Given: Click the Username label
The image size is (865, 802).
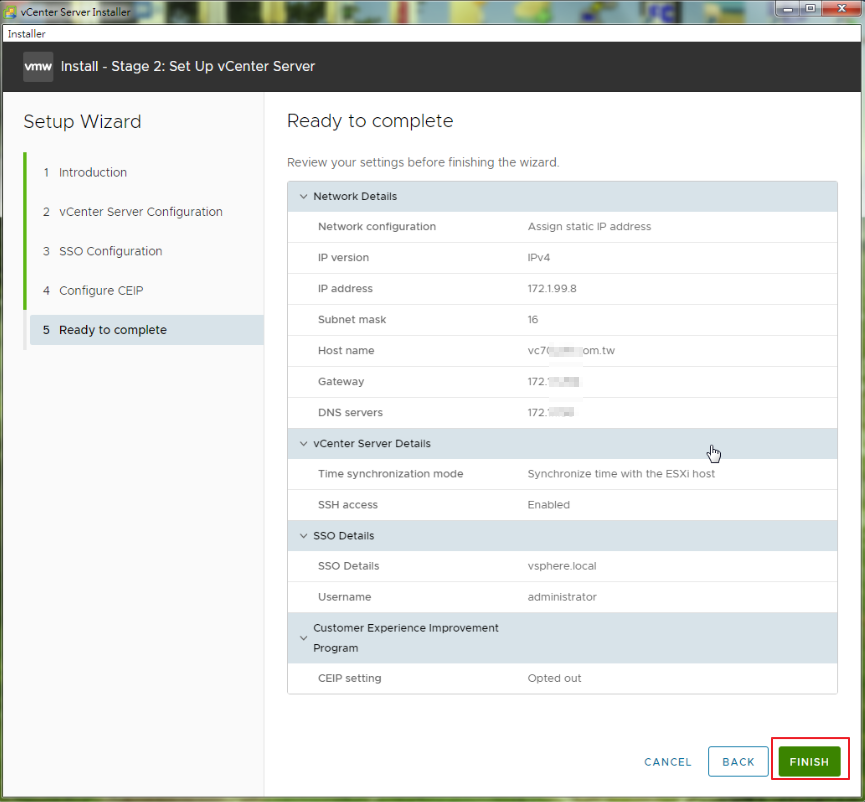Looking at the screenshot, I should click(344, 597).
